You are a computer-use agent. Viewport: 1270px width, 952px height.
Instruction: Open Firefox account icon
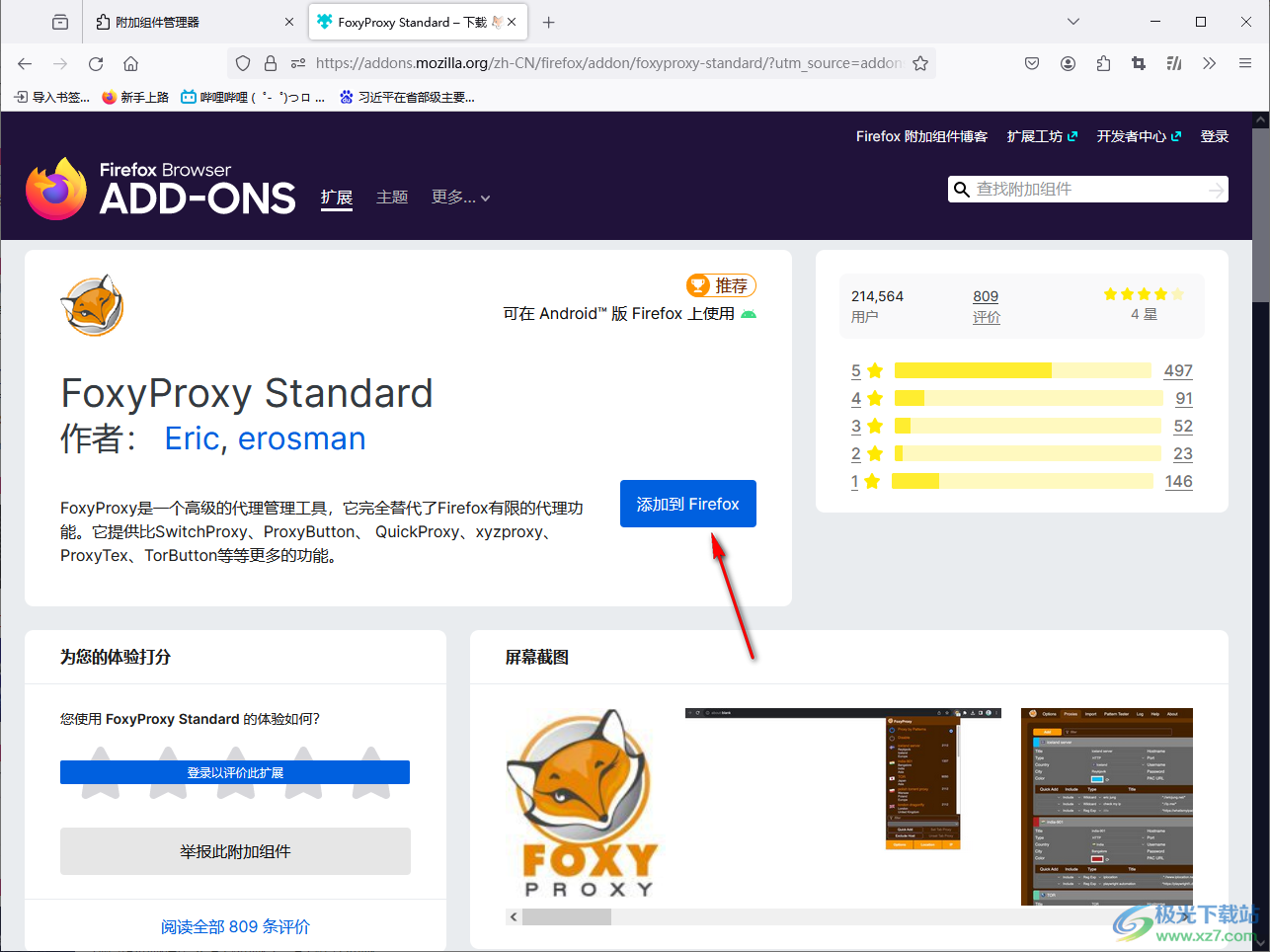click(1068, 63)
